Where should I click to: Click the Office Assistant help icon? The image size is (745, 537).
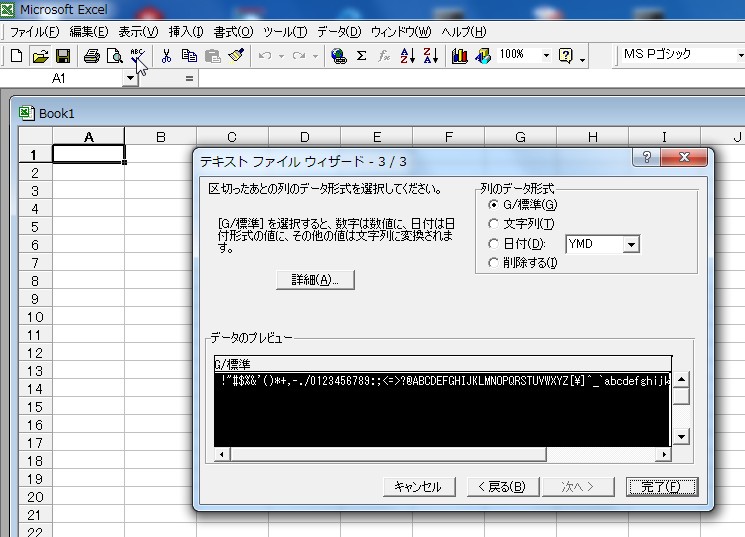565,56
